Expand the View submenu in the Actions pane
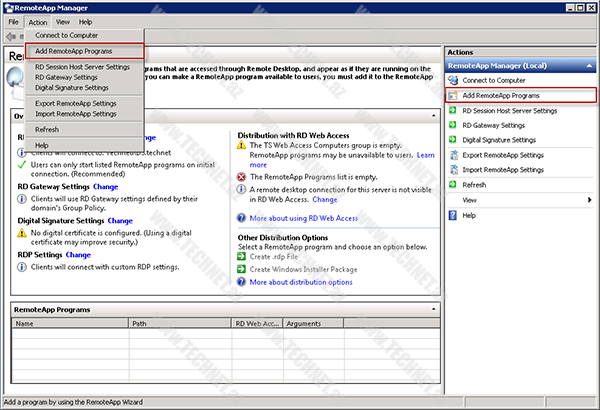Image resolution: width=600 pixels, height=410 pixels. 588,200
